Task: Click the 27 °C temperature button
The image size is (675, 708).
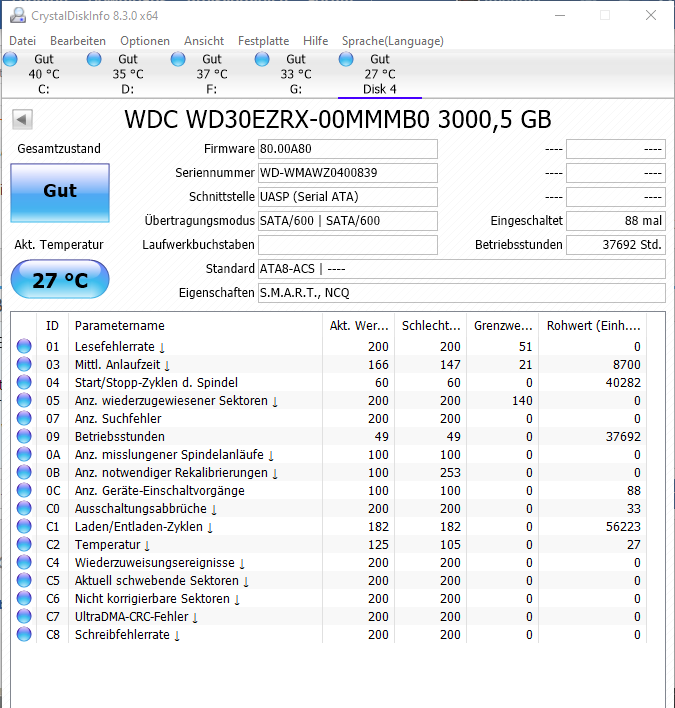Action: tap(60, 279)
